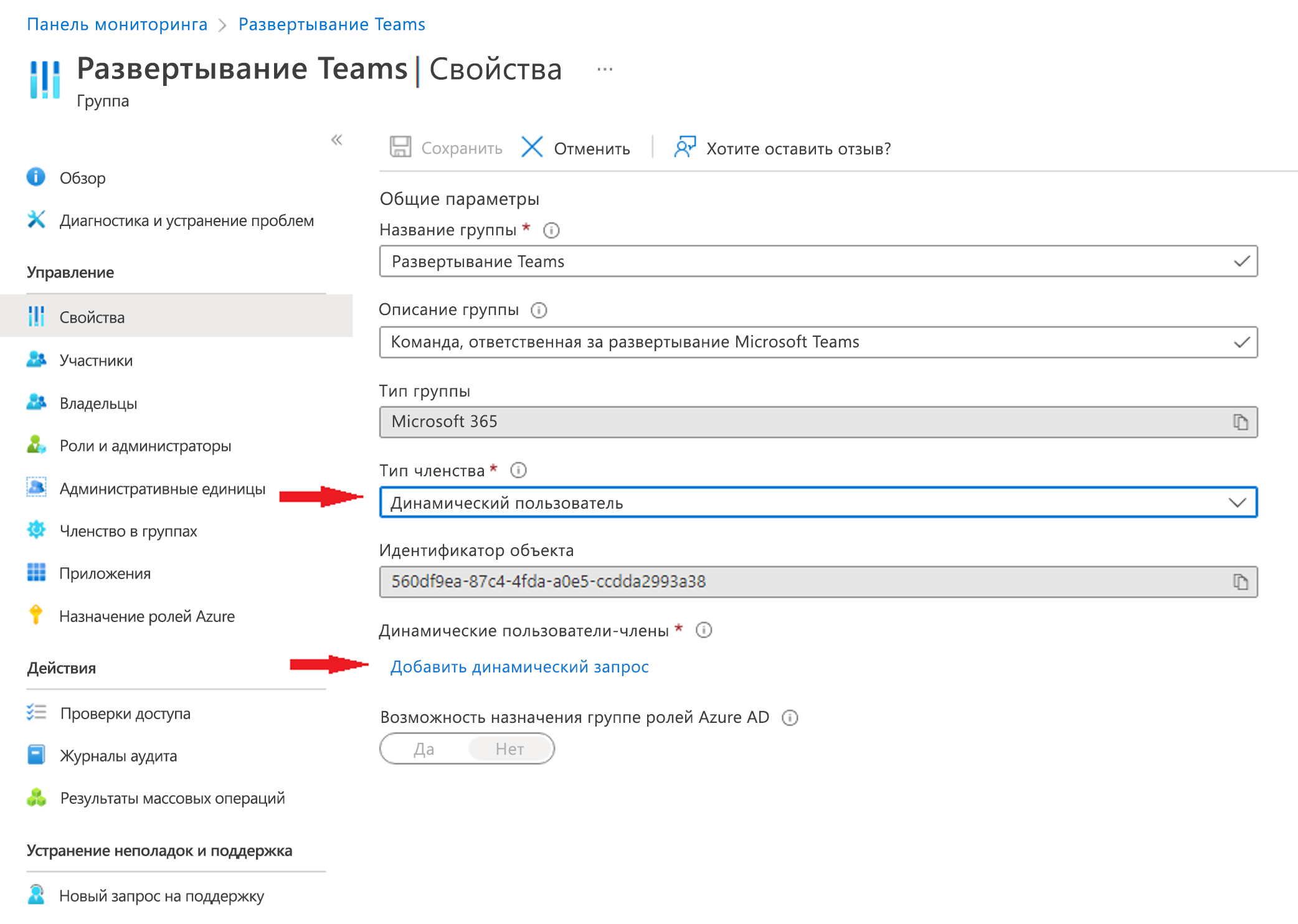Click Хотите оставить отзыв? button

pyautogui.click(x=782, y=148)
